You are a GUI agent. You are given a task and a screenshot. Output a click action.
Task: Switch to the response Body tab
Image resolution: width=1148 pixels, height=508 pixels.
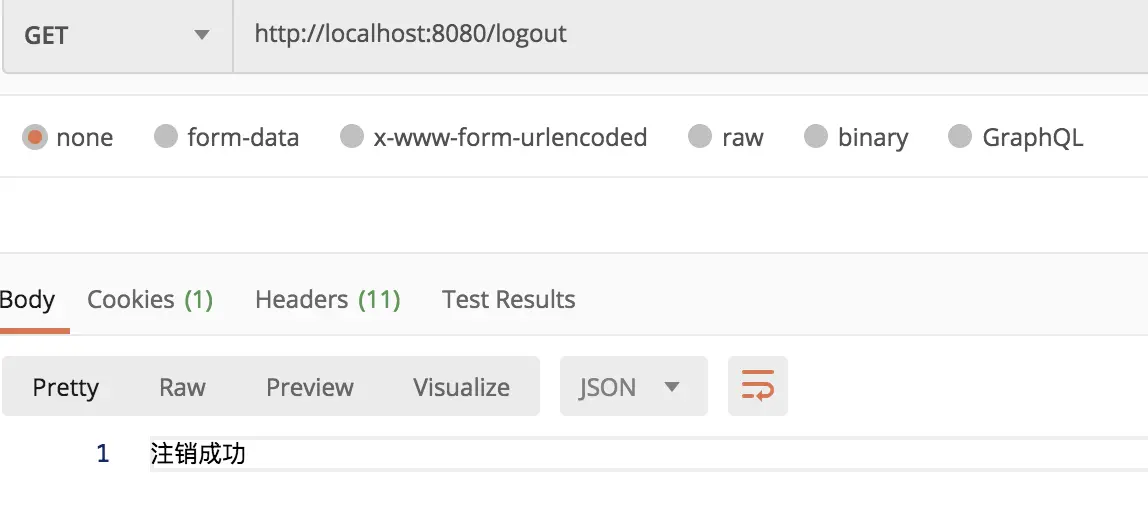(x=27, y=299)
